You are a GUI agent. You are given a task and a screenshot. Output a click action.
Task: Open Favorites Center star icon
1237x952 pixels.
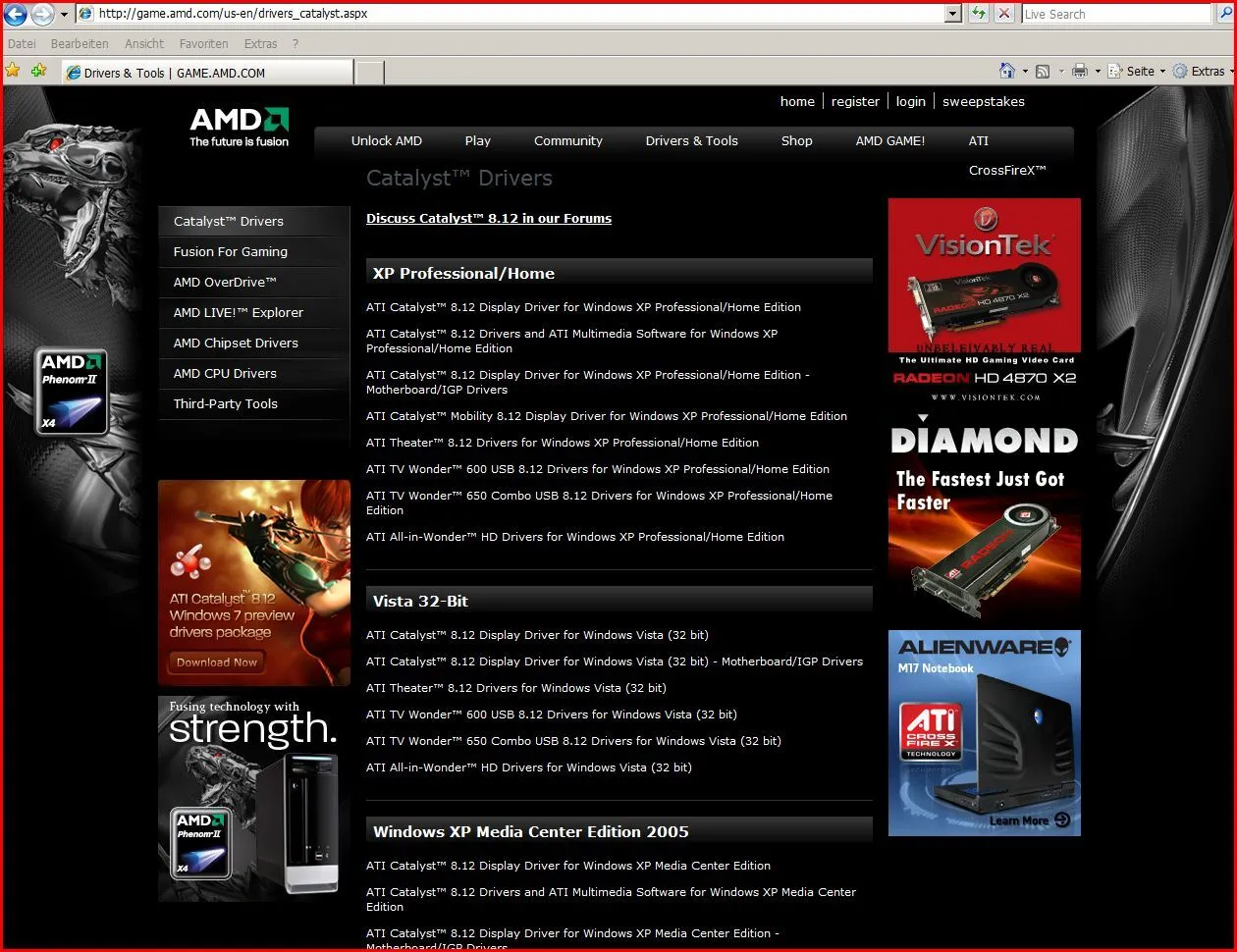pos(14,71)
